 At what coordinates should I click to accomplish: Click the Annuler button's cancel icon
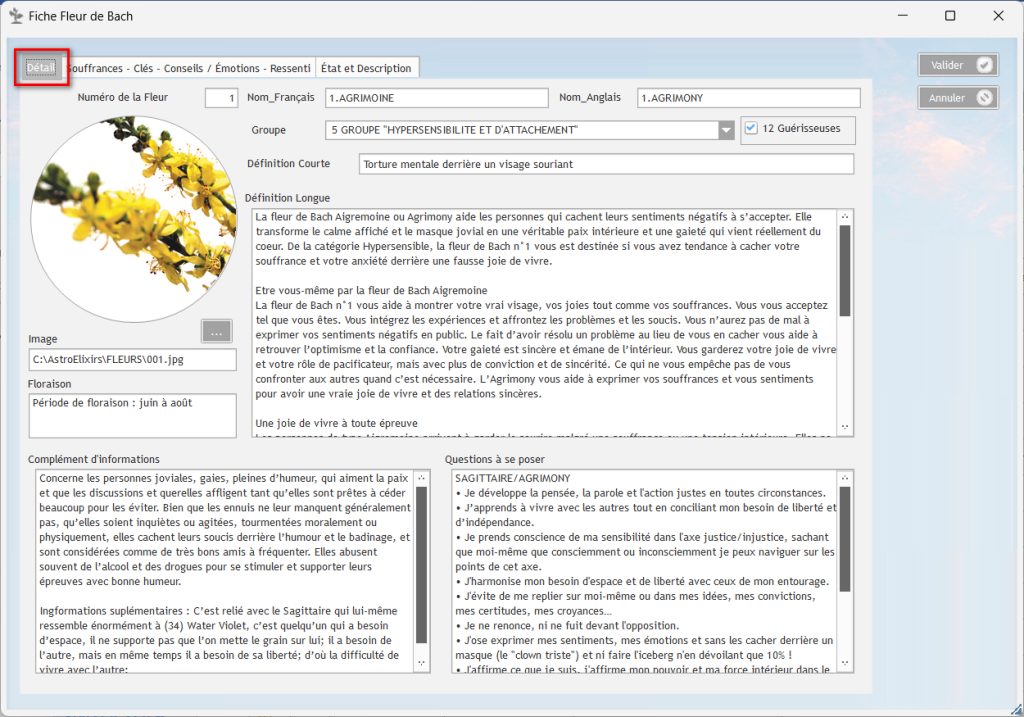coord(985,98)
